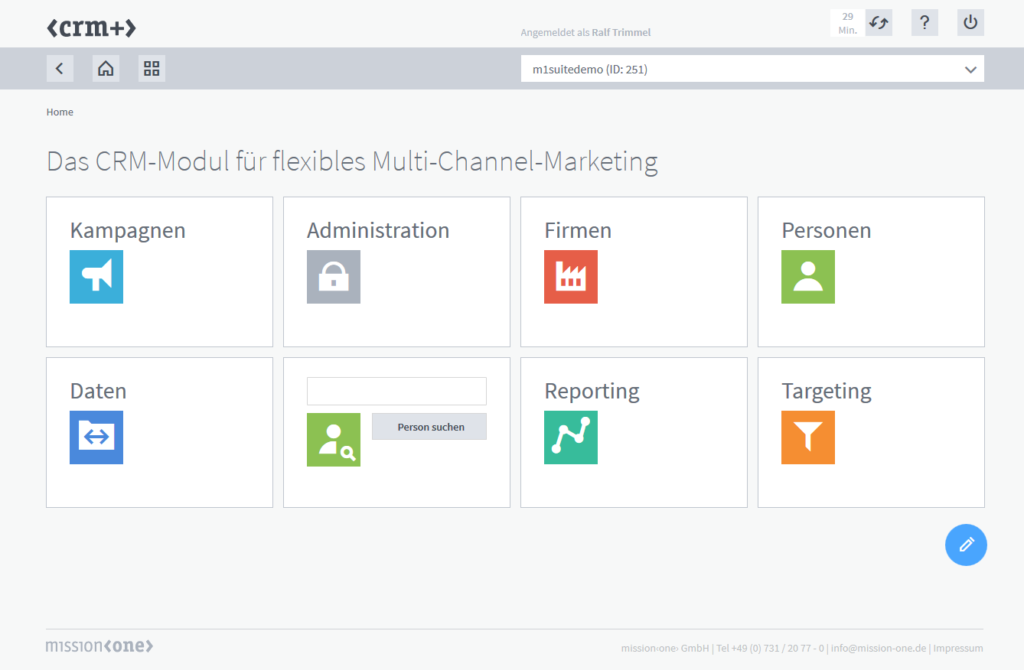The image size is (1024, 670).
Task: Focus the person search text field
Action: coord(396,391)
